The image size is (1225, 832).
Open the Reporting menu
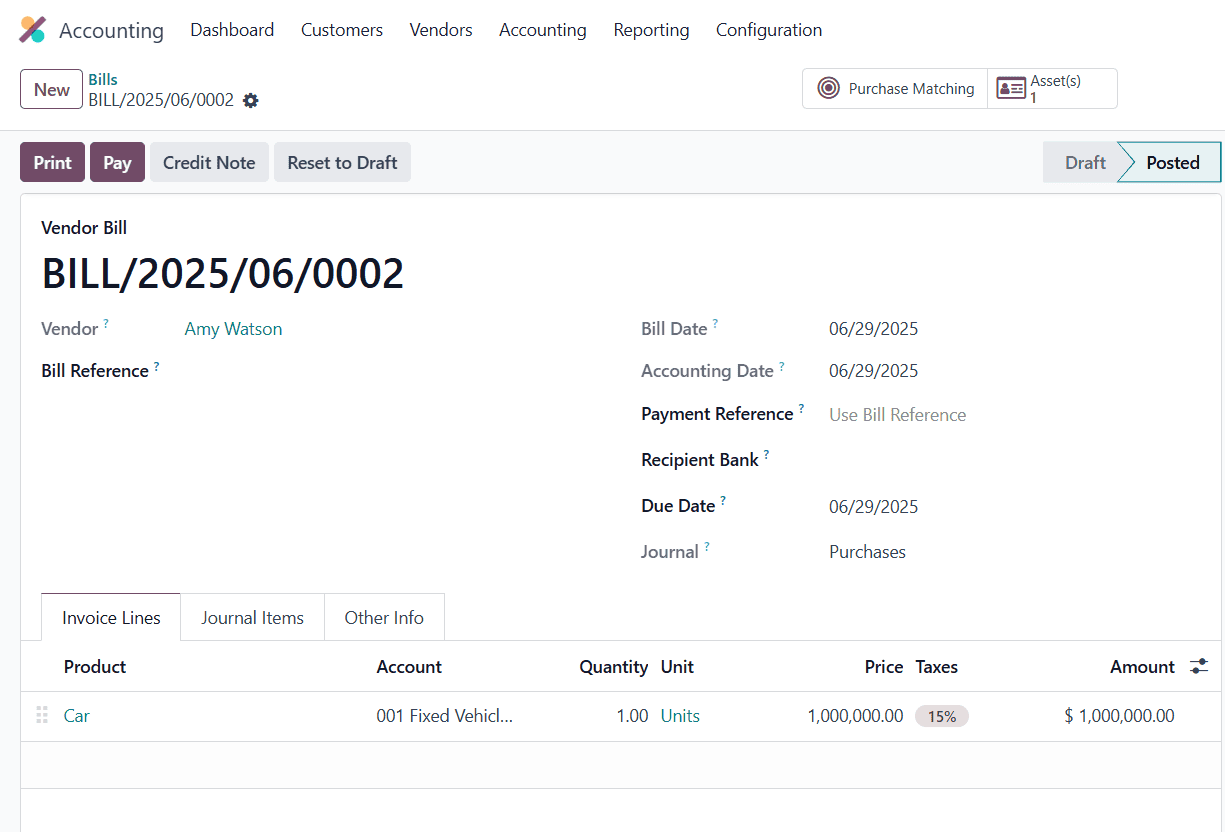[x=651, y=30]
